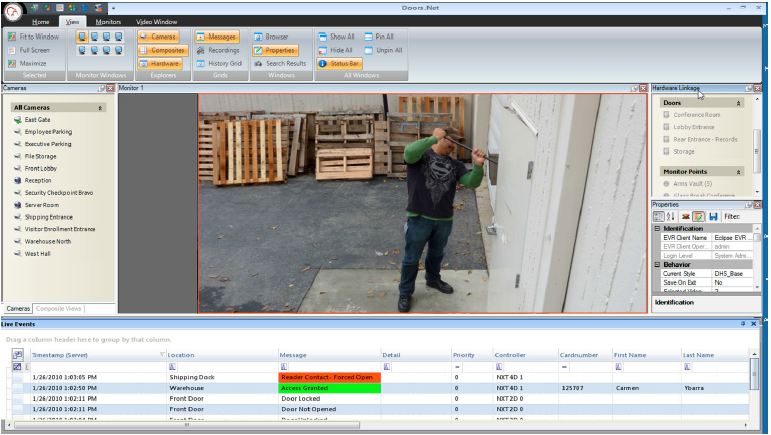771x435 pixels.
Task: Collapse the Behavior property section
Action: (x=657, y=264)
